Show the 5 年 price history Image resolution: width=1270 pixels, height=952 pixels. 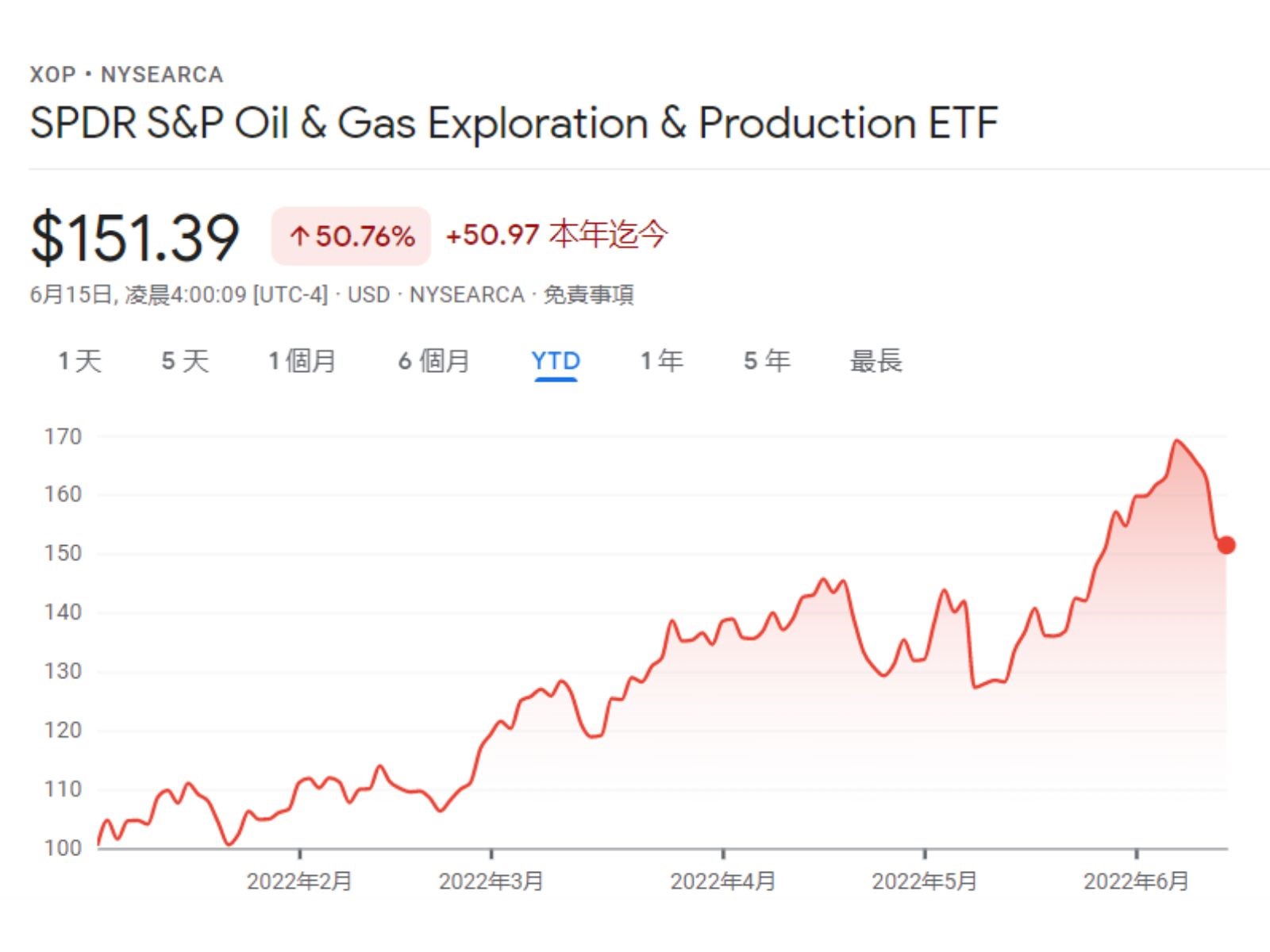(767, 362)
